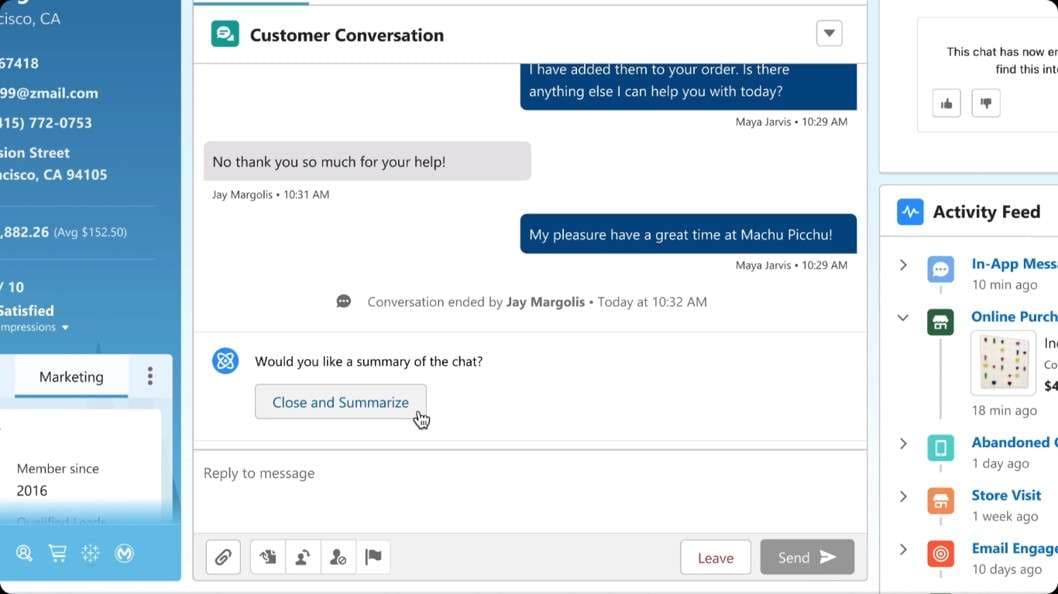Select the raise flag icon
The width and height of the screenshot is (1058, 594).
point(373,556)
